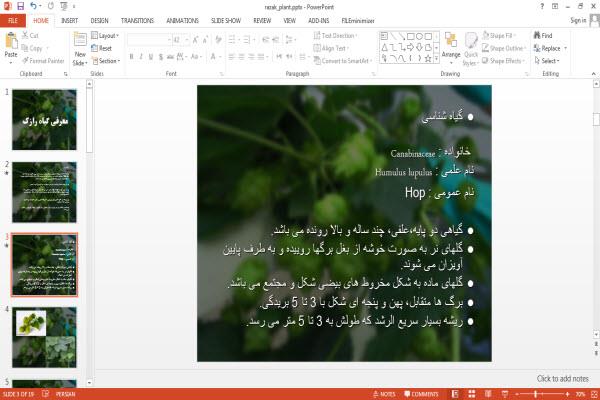The width and height of the screenshot is (600, 400).
Task: Toggle bullets list formatting
Action: (233, 39)
